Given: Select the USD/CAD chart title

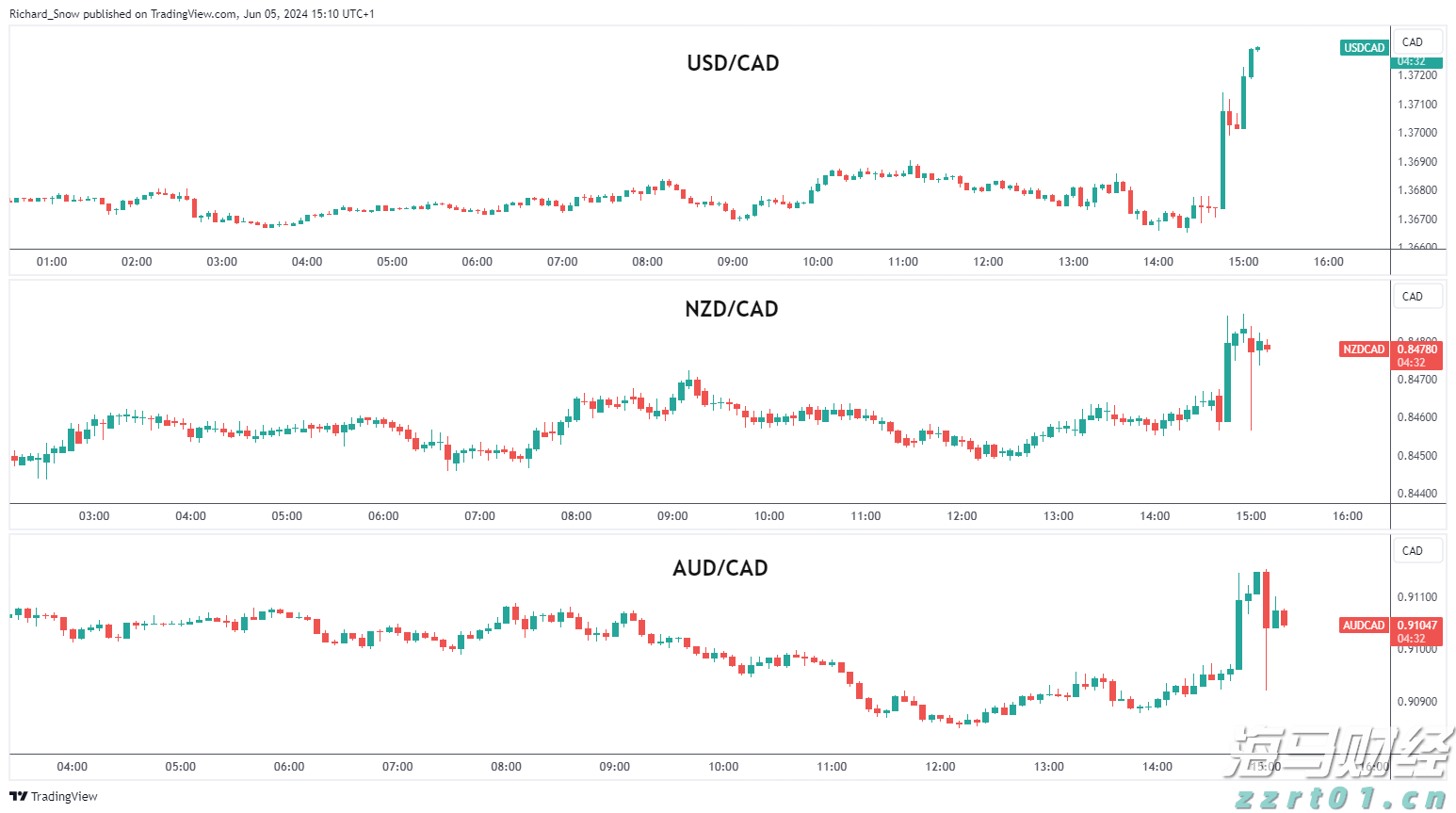Looking at the screenshot, I should pos(733,63).
